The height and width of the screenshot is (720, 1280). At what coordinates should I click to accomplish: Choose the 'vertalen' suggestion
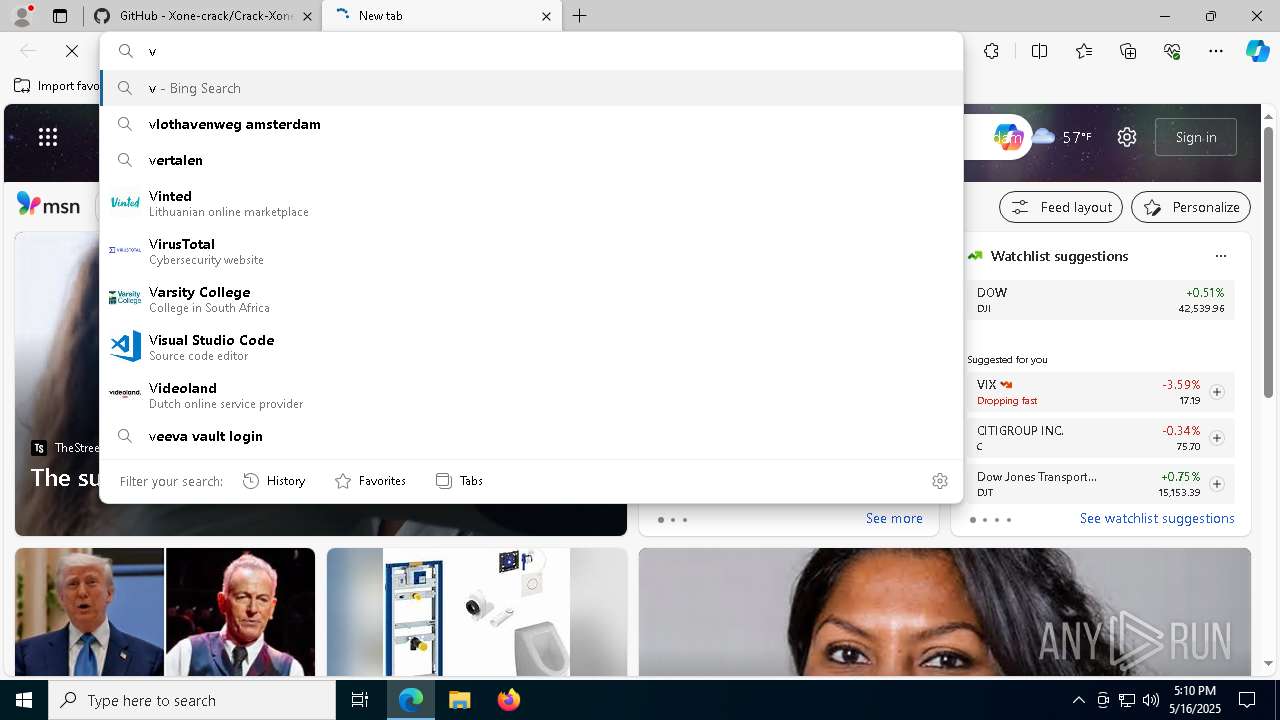coord(531,160)
